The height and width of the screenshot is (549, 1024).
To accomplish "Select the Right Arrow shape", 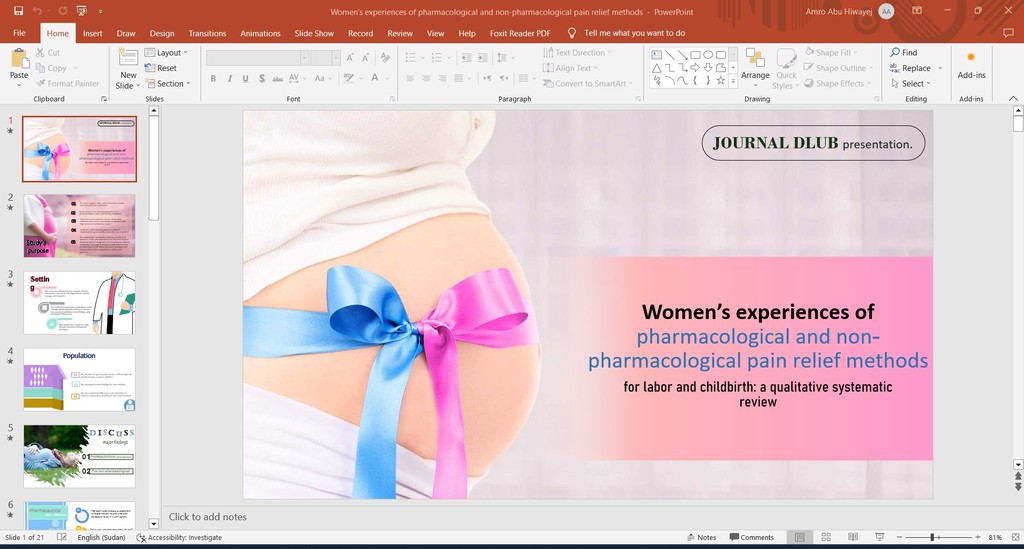I will click(696, 68).
